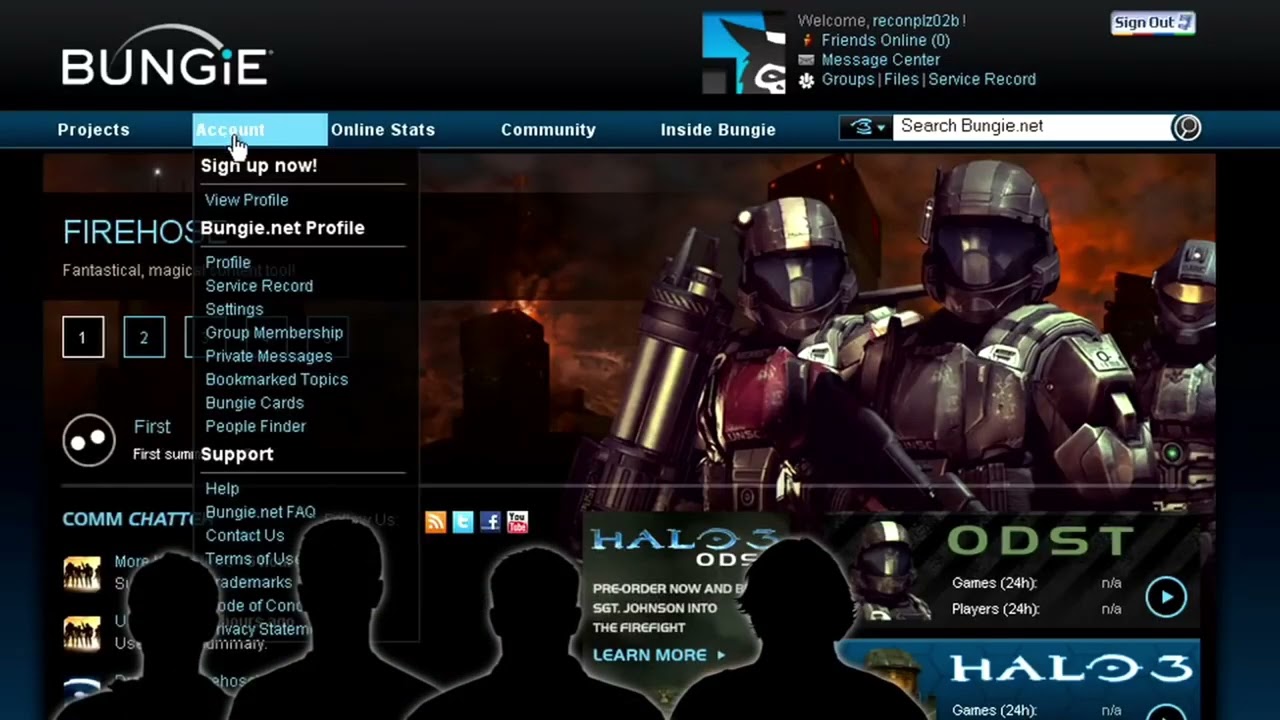Open the Service Record header link
This screenshot has height=720, width=1280.
[x=982, y=79]
